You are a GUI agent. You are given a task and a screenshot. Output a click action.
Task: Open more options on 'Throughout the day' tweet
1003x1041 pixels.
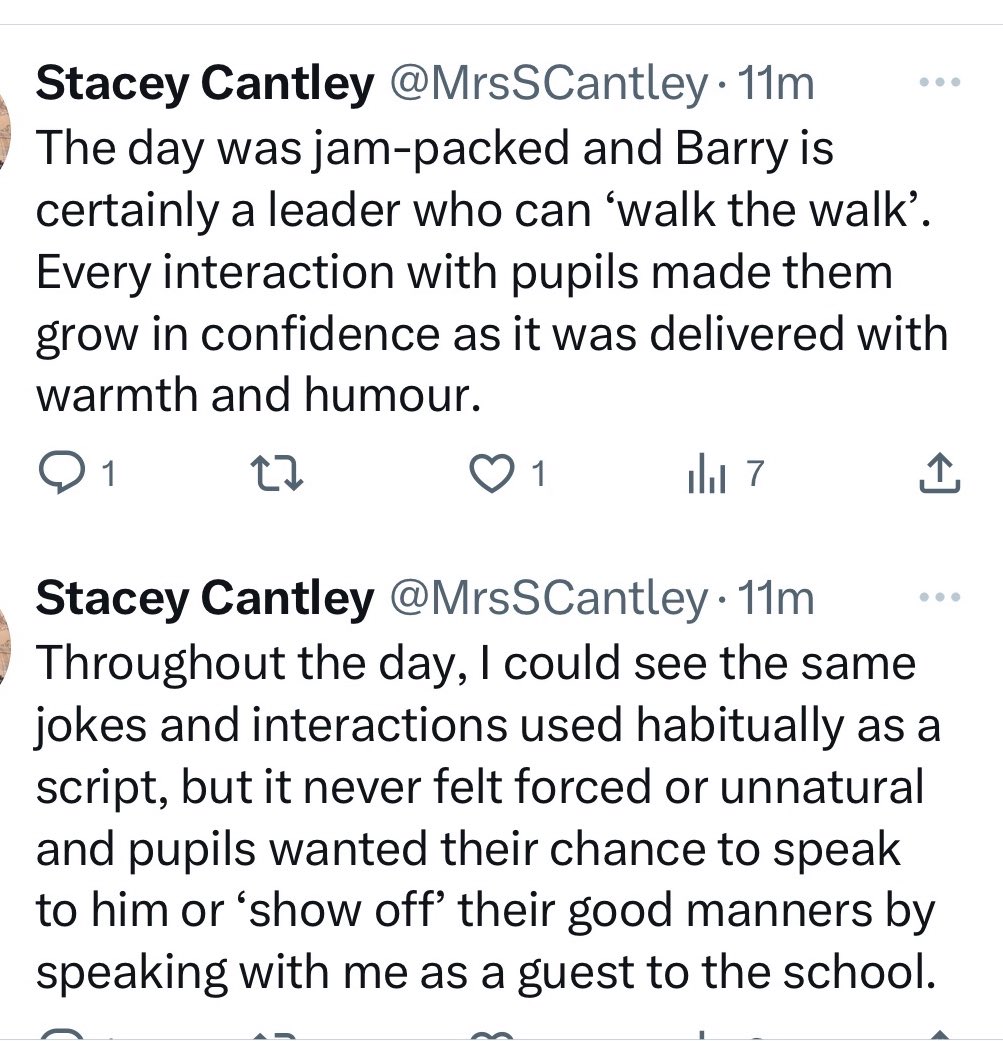pyautogui.click(x=939, y=598)
